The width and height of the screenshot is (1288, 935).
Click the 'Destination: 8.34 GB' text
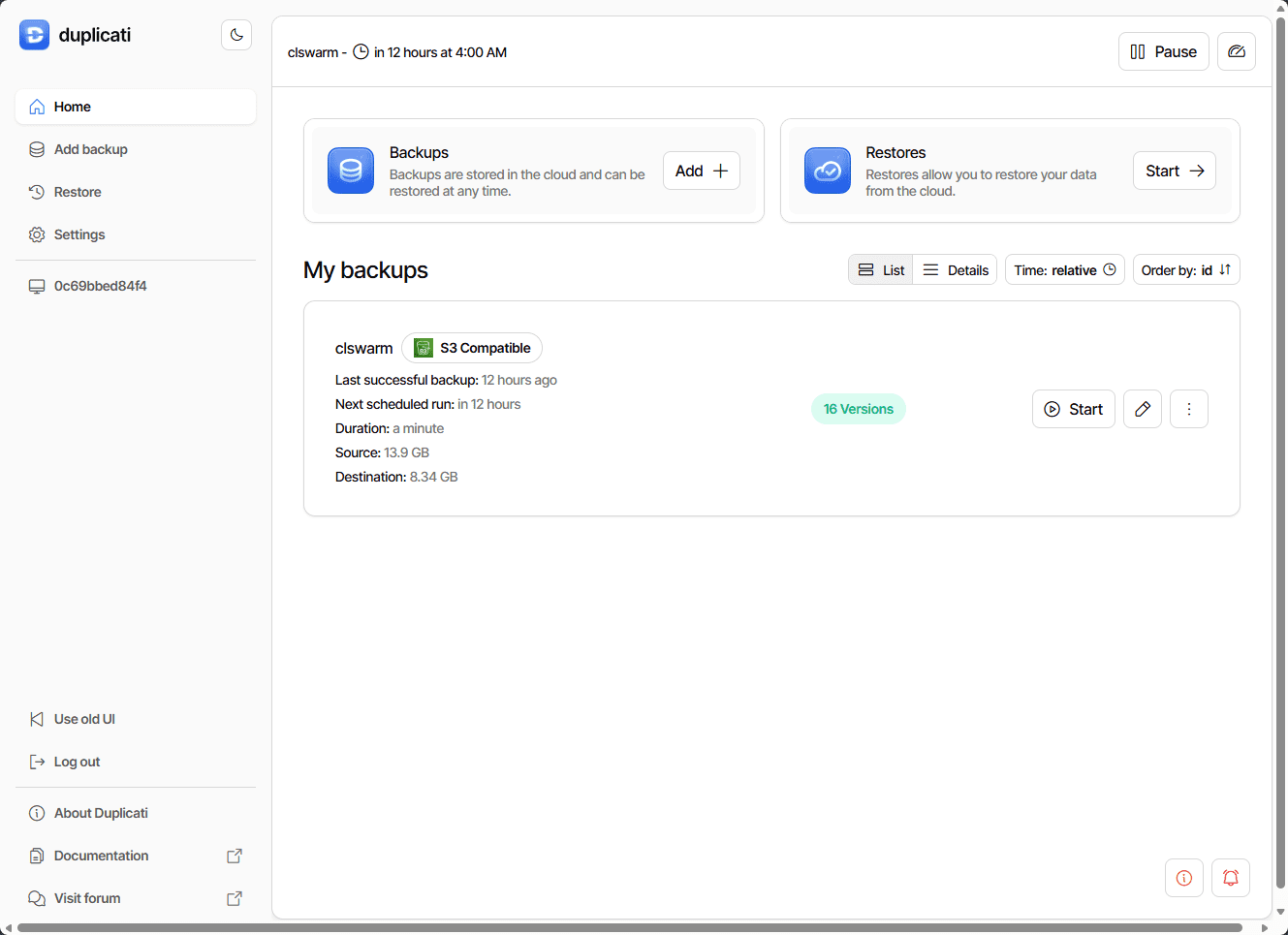[x=396, y=477]
